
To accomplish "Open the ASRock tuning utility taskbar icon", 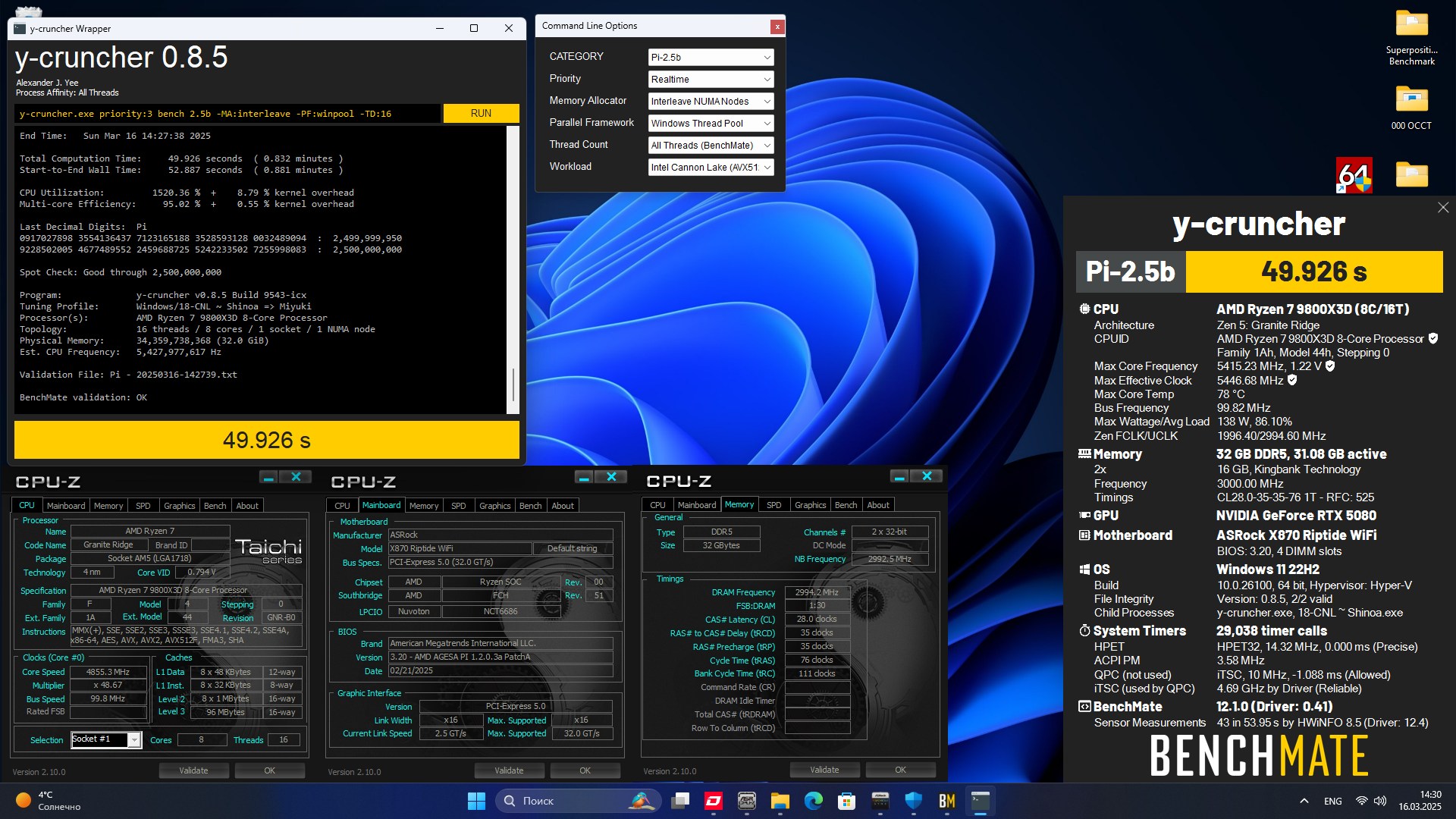I will [x=880, y=801].
